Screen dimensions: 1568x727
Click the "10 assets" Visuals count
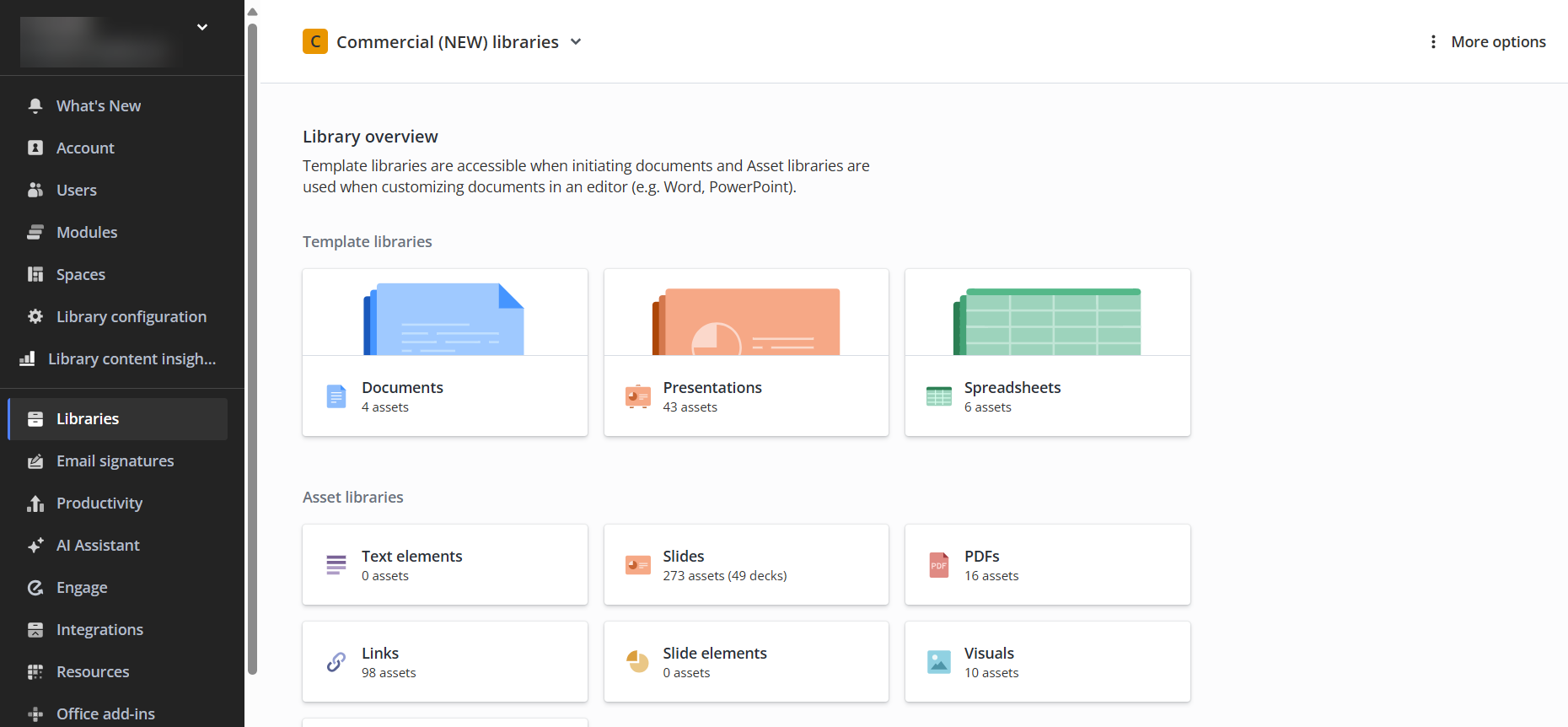click(991, 673)
